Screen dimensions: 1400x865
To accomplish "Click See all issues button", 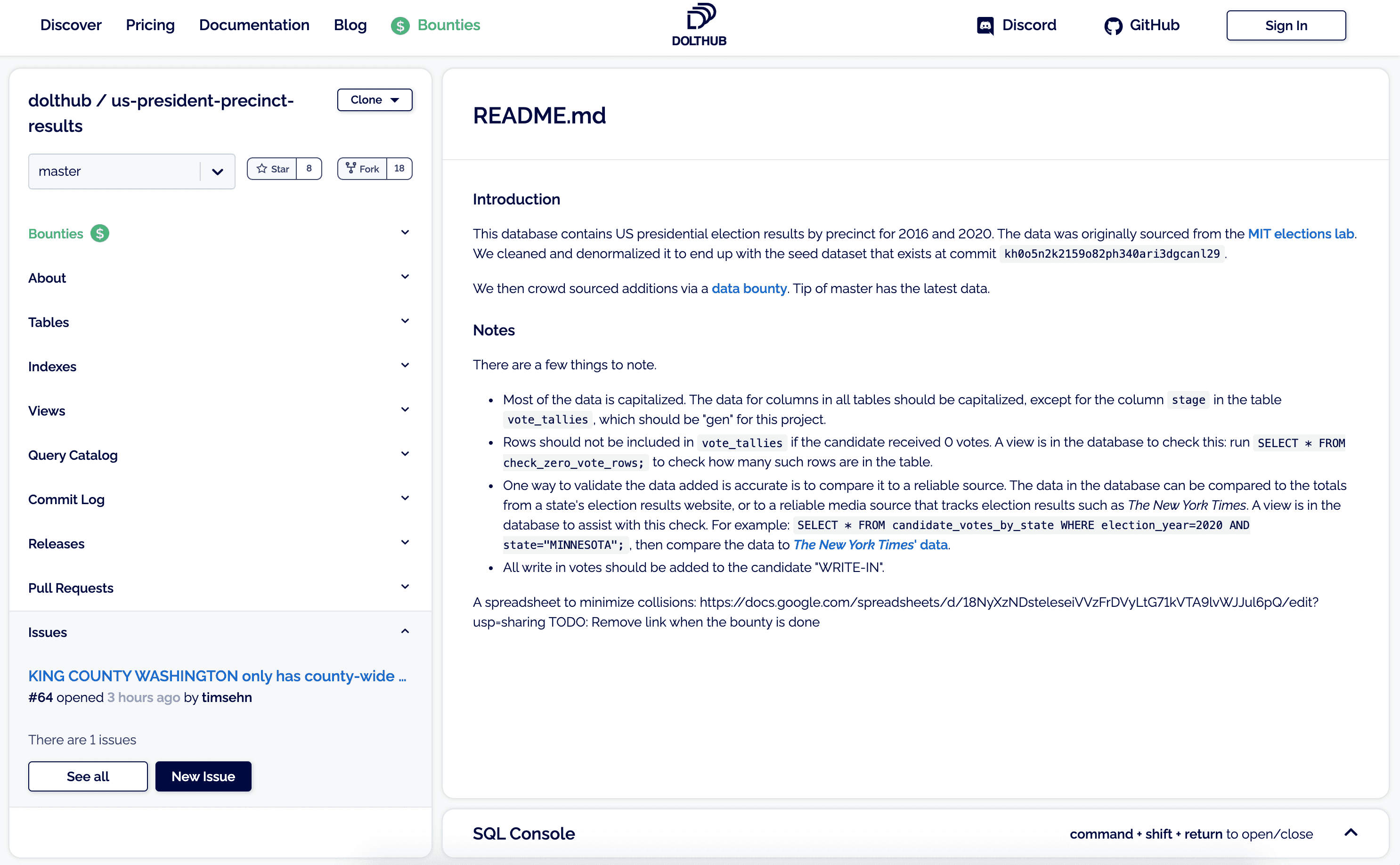I will click(88, 776).
